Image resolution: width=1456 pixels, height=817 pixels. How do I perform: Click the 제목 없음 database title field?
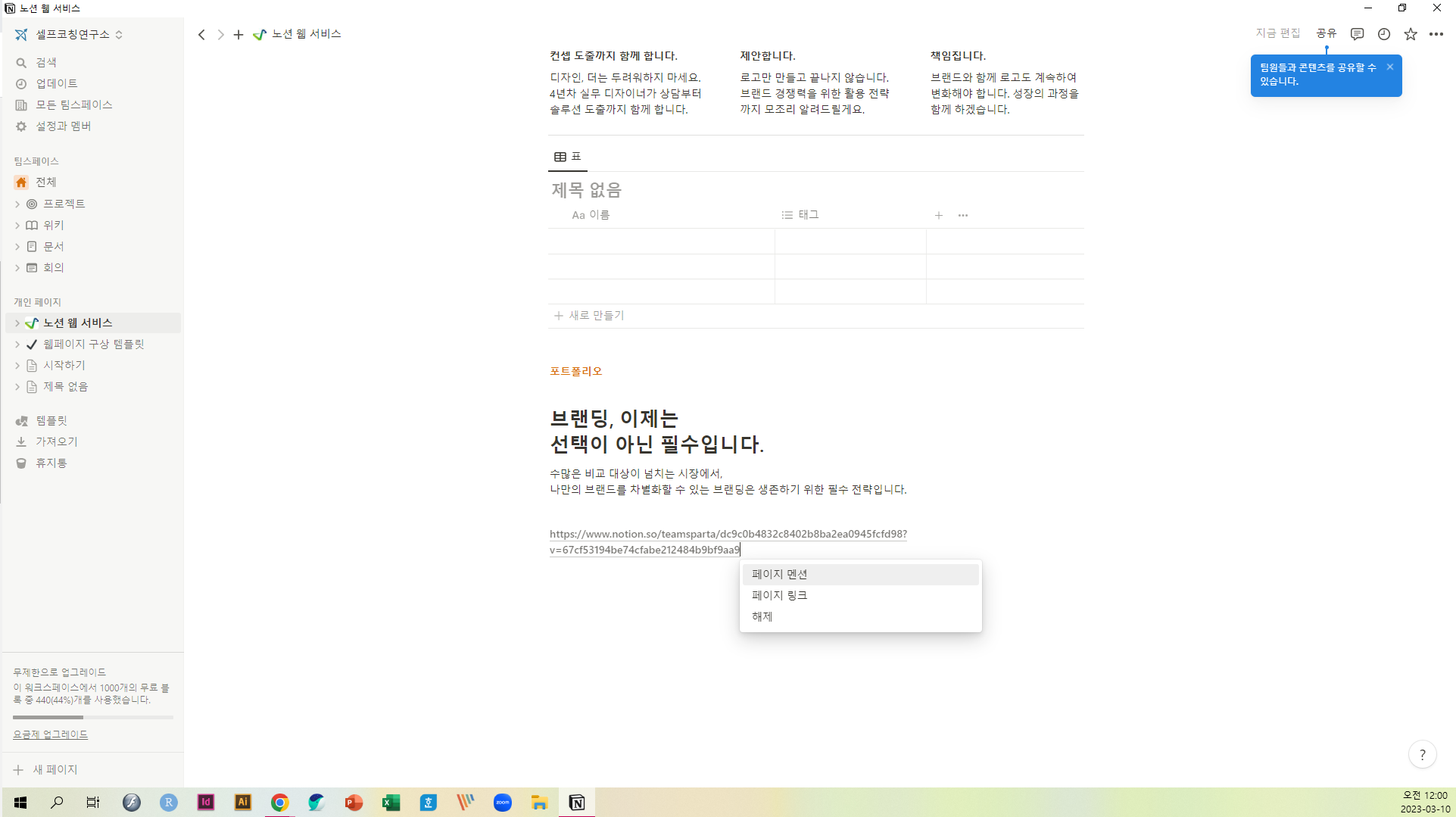pos(586,189)
